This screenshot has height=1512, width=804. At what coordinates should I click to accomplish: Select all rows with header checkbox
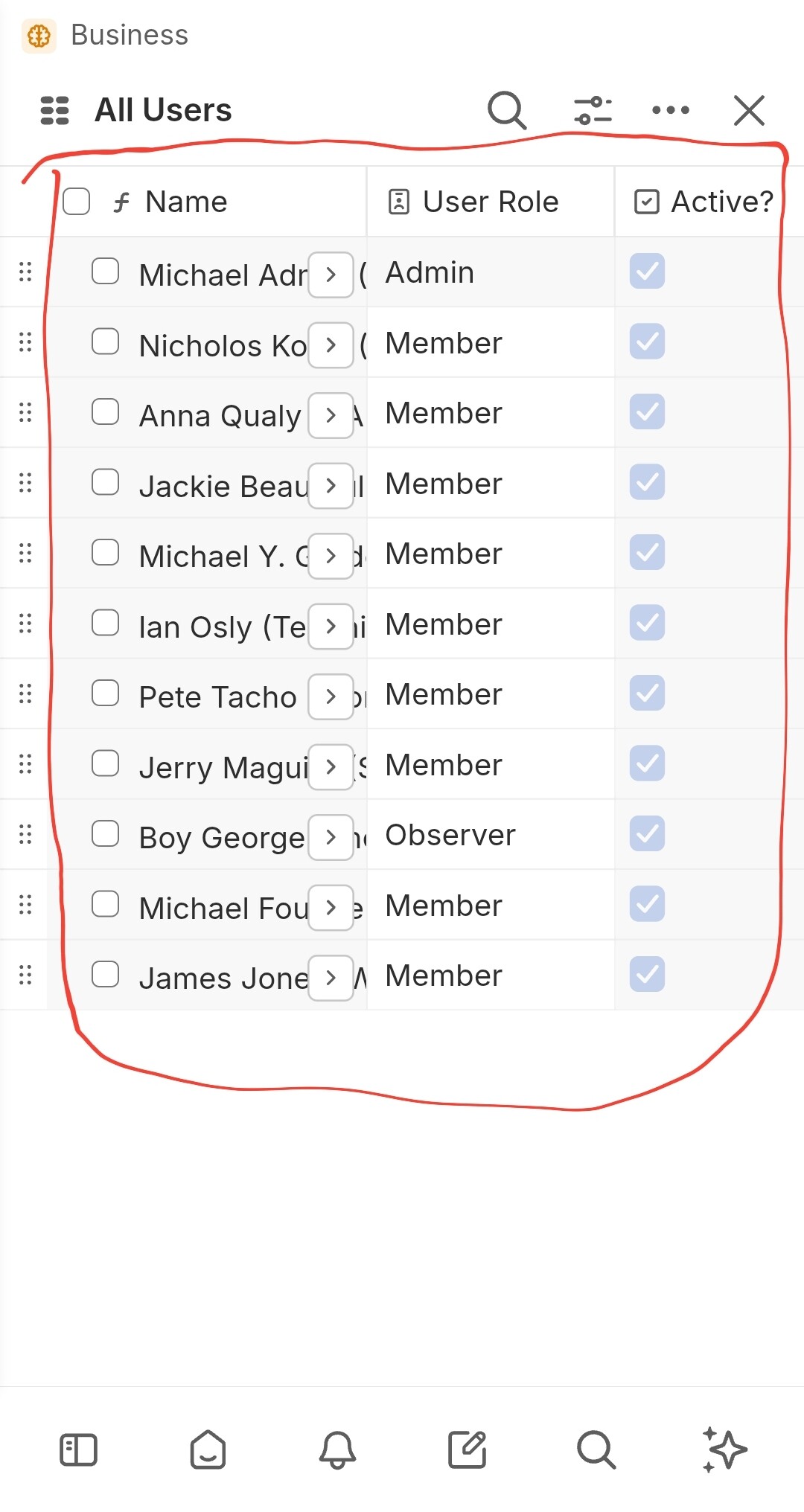point(77,202)
